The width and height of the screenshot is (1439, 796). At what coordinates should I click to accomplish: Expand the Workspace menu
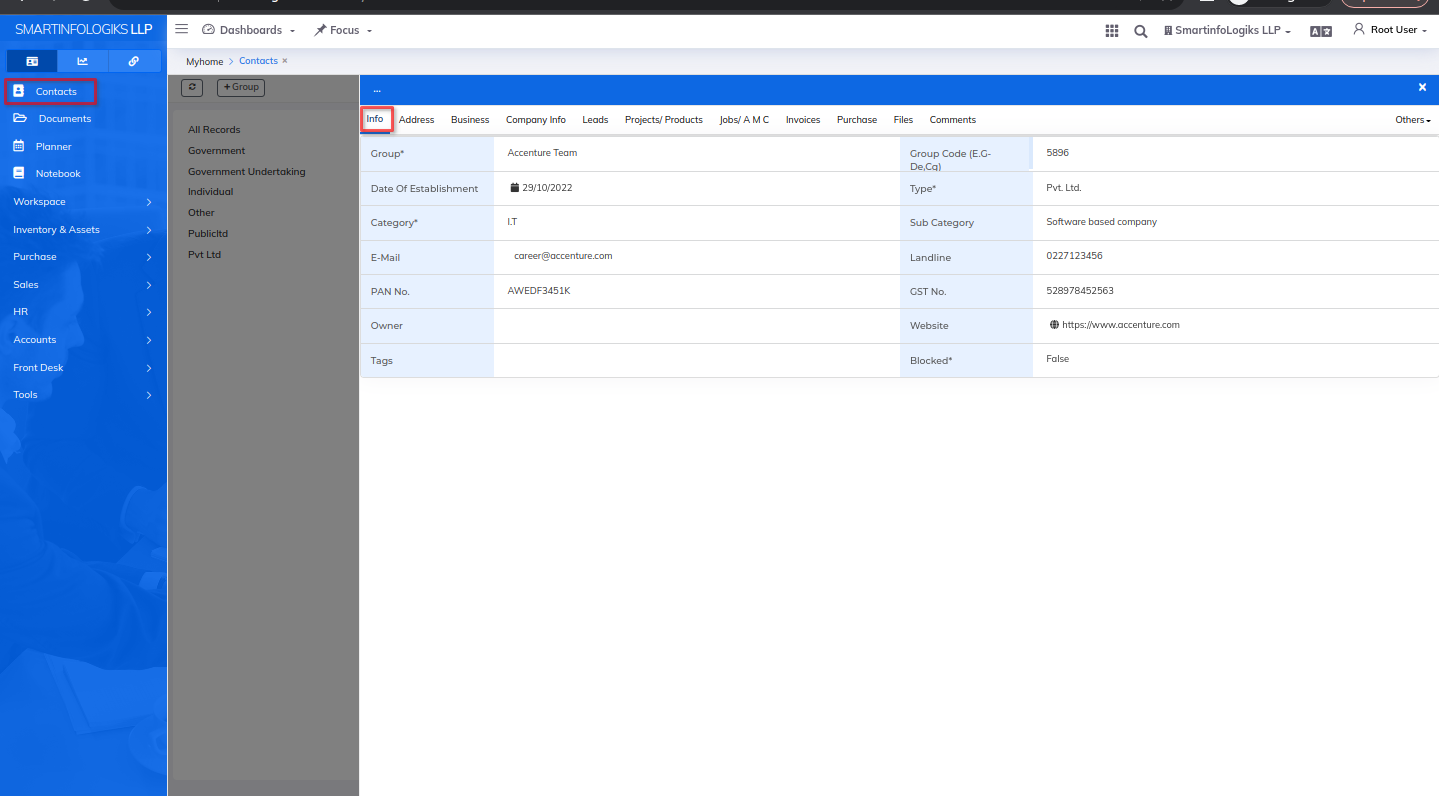[x=83, y=202]
